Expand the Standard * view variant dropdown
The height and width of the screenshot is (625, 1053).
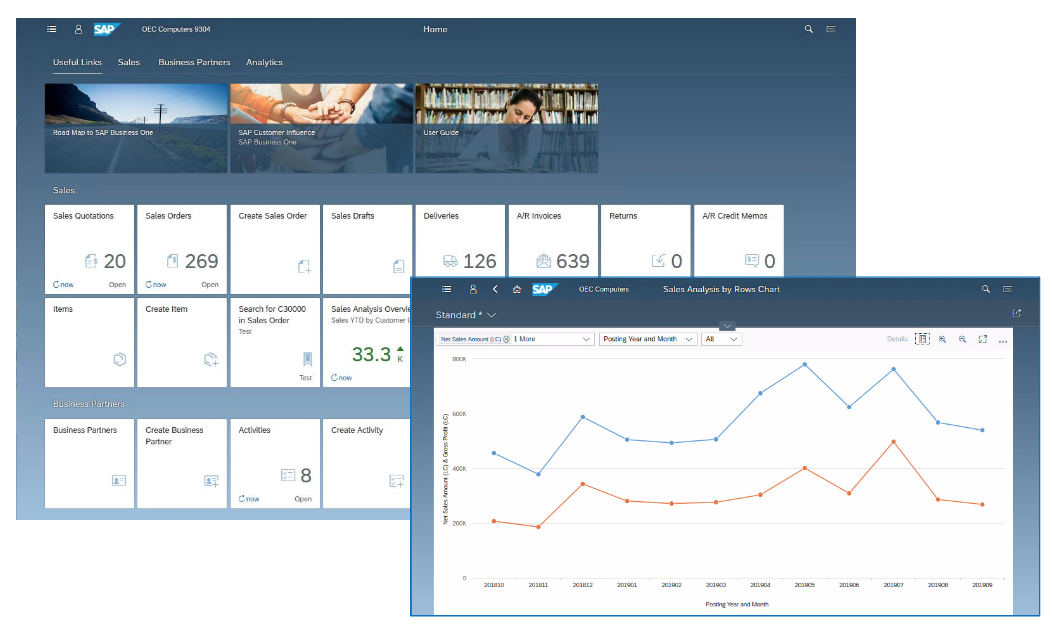click(x=492, y=315)
